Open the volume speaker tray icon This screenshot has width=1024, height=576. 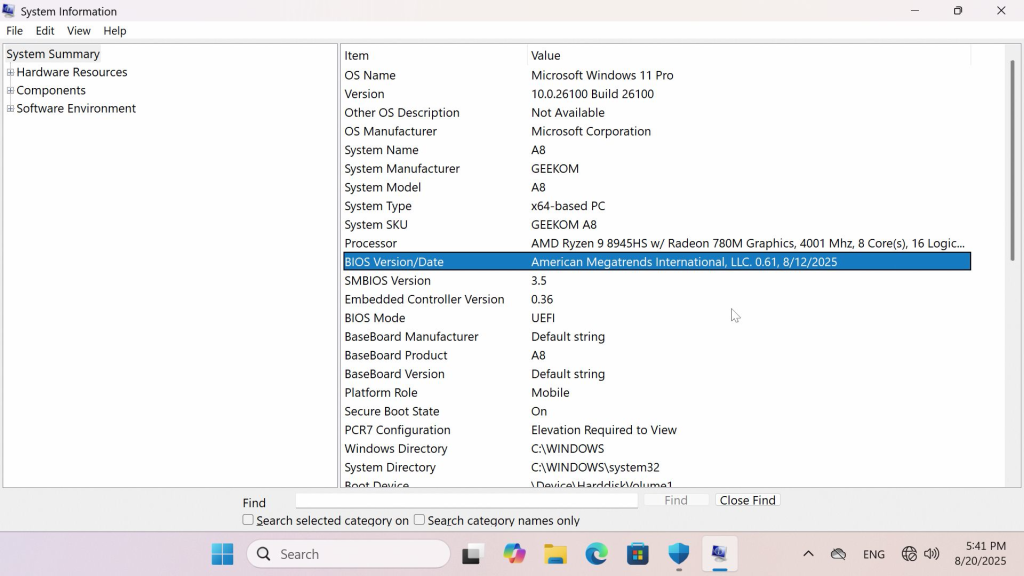[x=932, y=554]
